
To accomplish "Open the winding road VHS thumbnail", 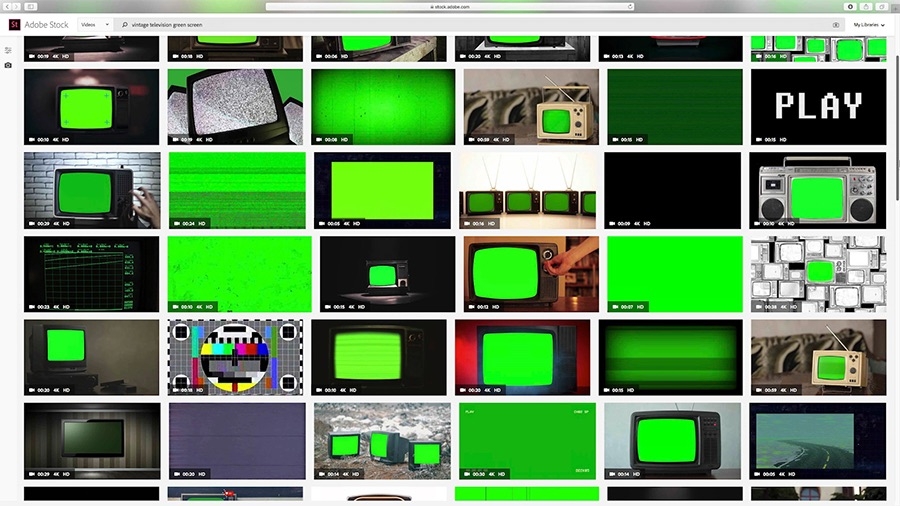I will (818, 441).
